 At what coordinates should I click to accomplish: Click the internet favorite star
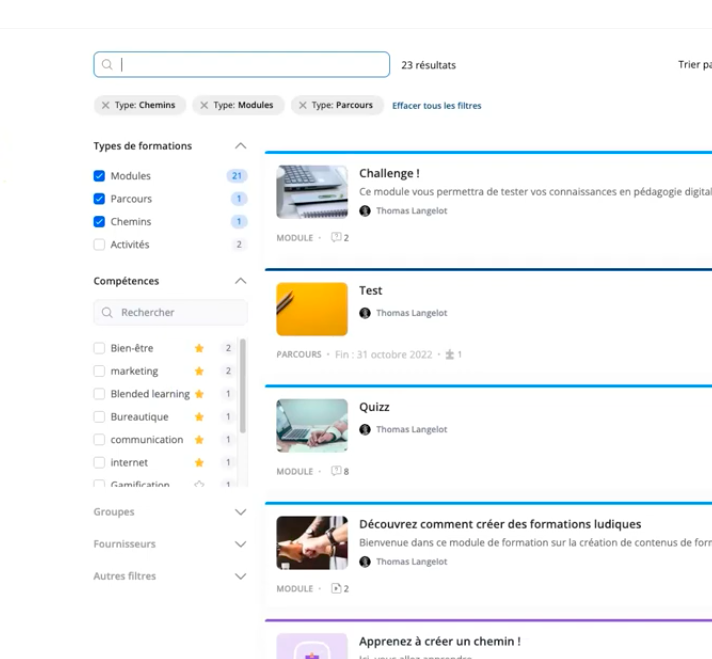[x=199, y=462]
